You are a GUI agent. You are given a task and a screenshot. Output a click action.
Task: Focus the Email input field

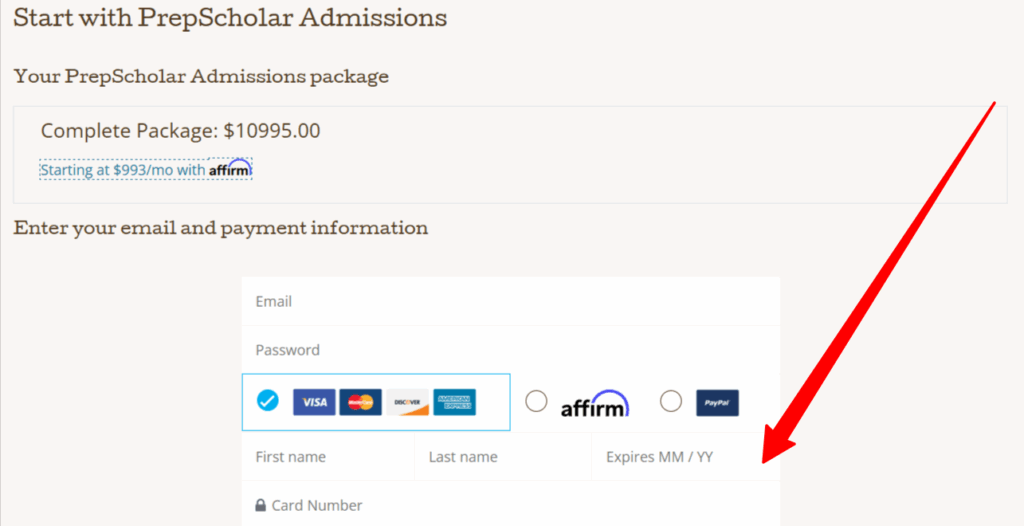coord(511,301)
